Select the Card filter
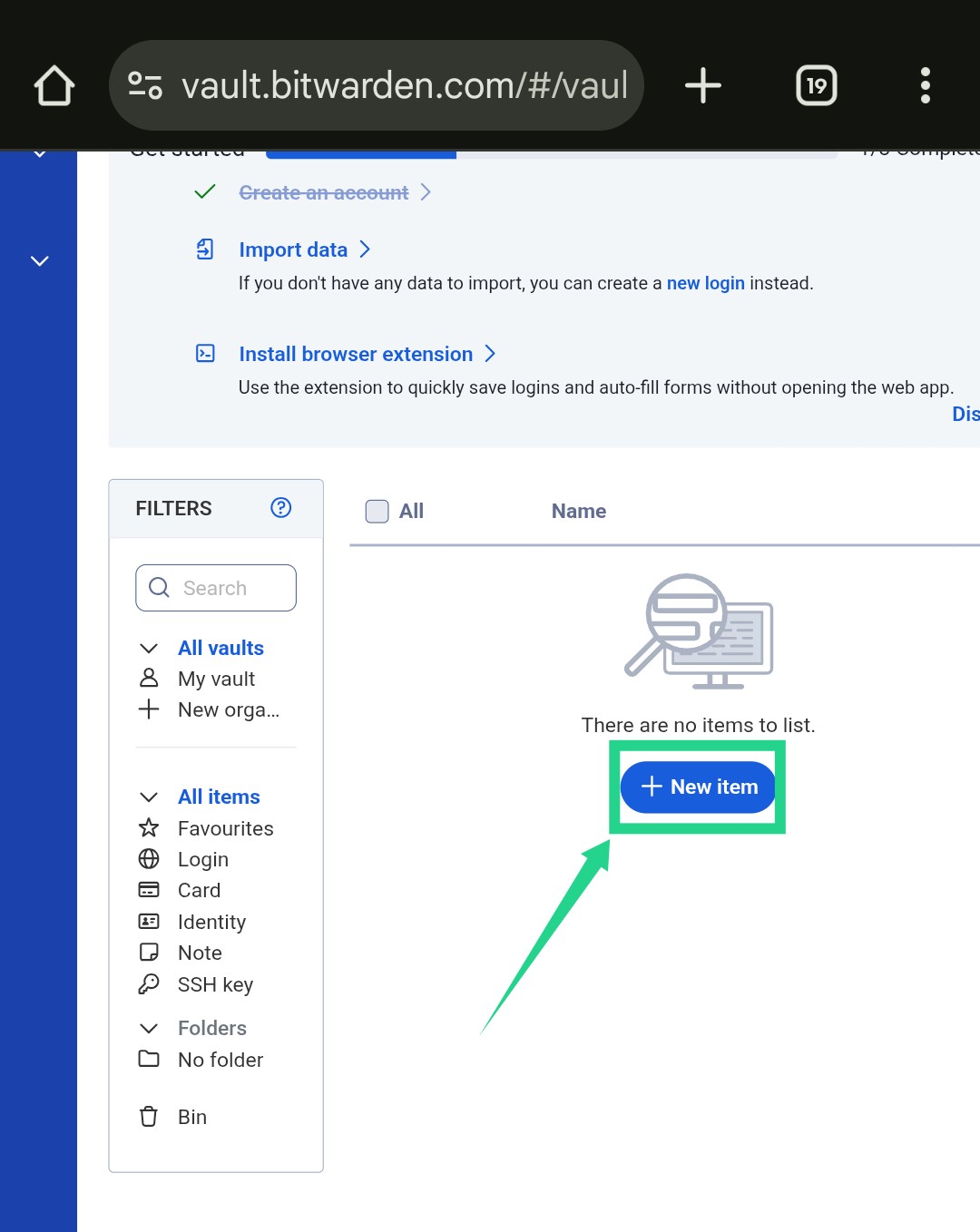Screen dimensions: 980x1232 pos(199,890)
